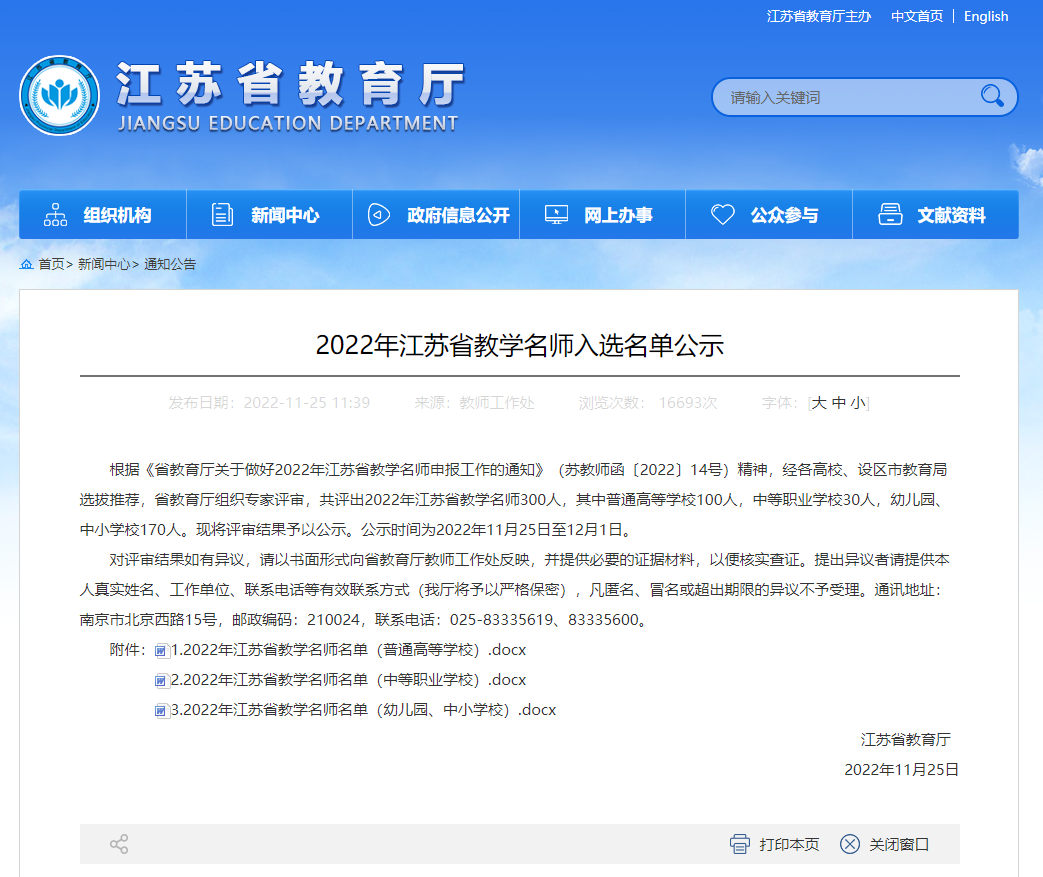Click the Jiangsu Education Department logo
Viewport: 1043px width, 877px height.
[60, 96]
